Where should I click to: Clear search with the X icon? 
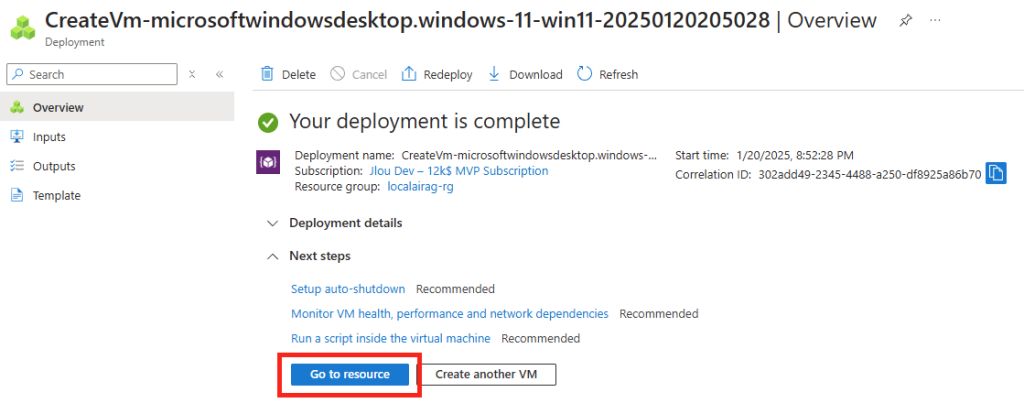[192, 74]
